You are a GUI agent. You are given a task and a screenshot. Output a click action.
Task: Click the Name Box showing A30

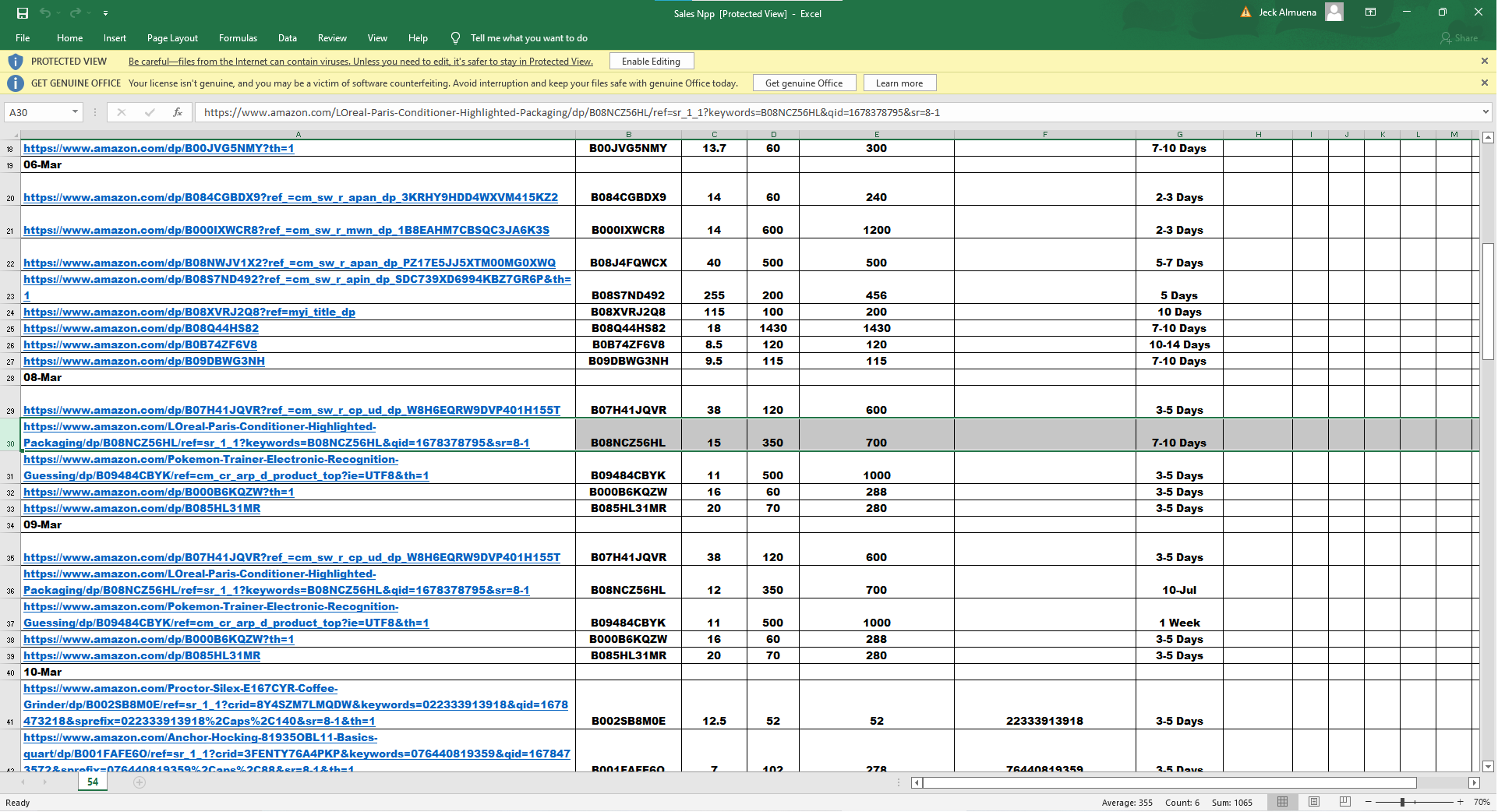37,112
